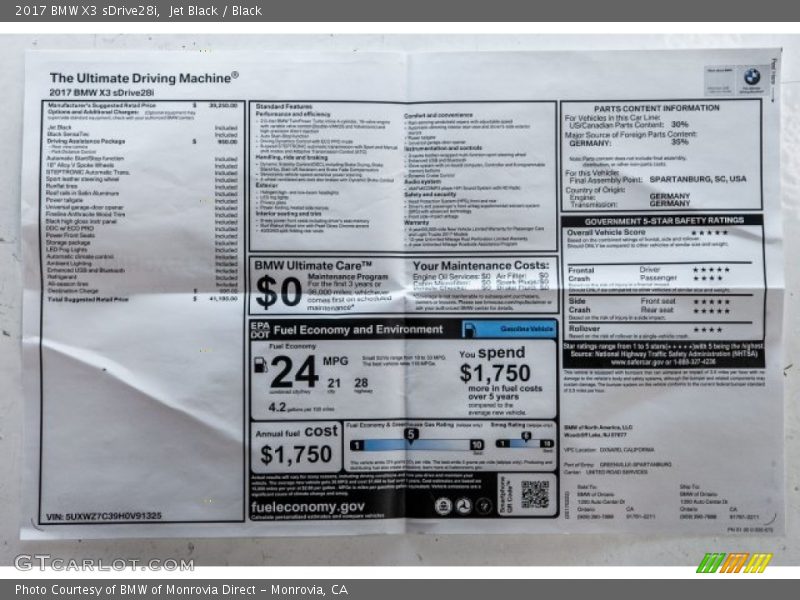
Task: Click 'PARTS CONTENT INFORMATION' heading
Action: [x=657, y=108]
